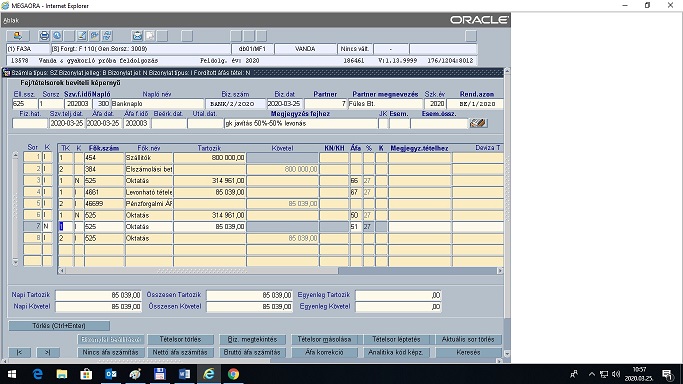Click the up arrow of the row list scrollbar

click(x=15, y=155)
